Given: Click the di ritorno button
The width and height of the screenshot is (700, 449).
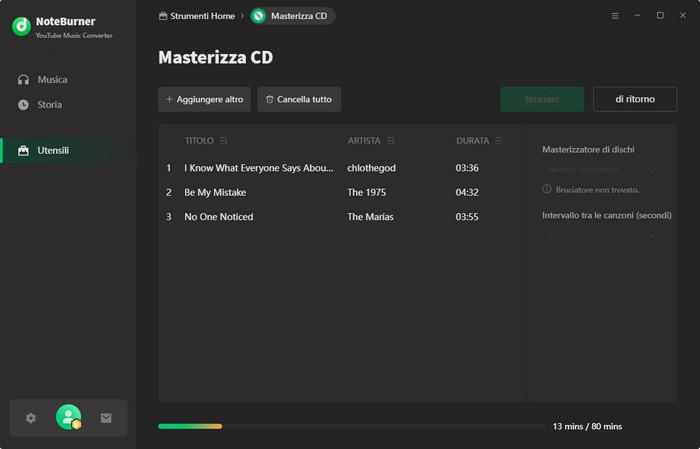Looking at the screenshot, I should 635,99.
